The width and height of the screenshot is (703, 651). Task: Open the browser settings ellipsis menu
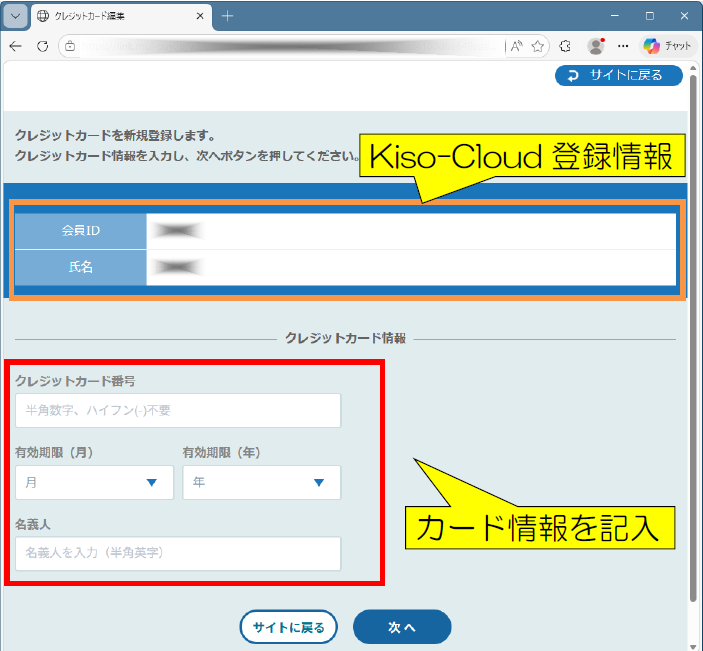point(623,46)
